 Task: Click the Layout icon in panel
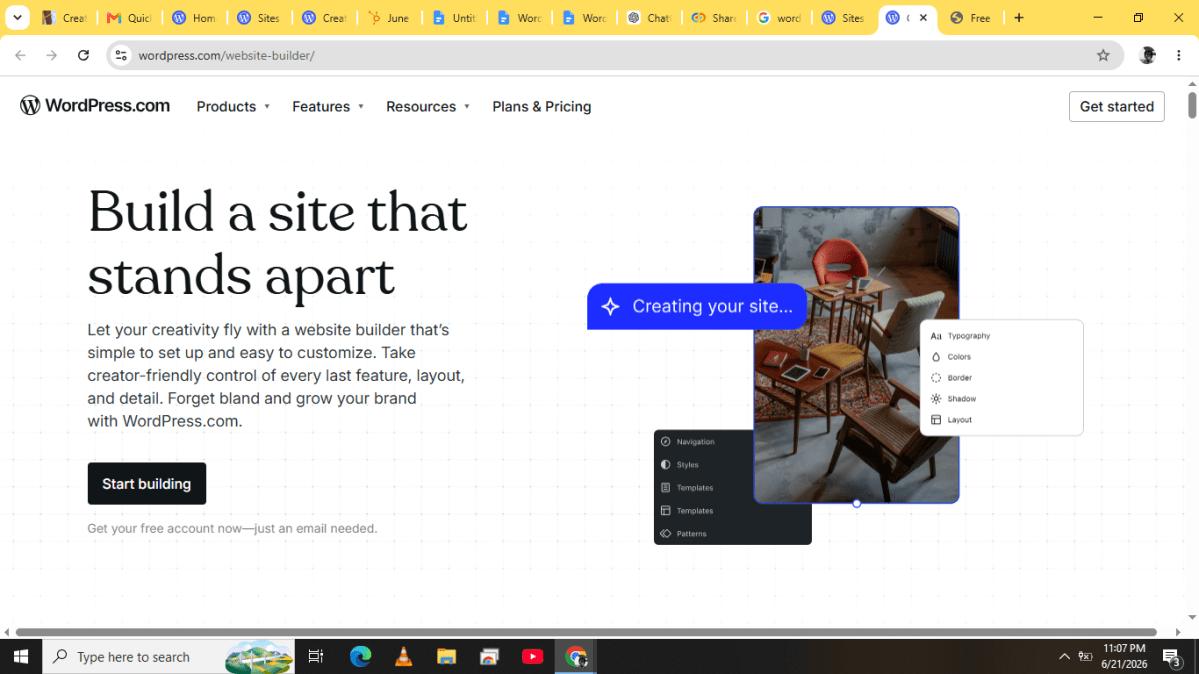(x=936, y=420)
